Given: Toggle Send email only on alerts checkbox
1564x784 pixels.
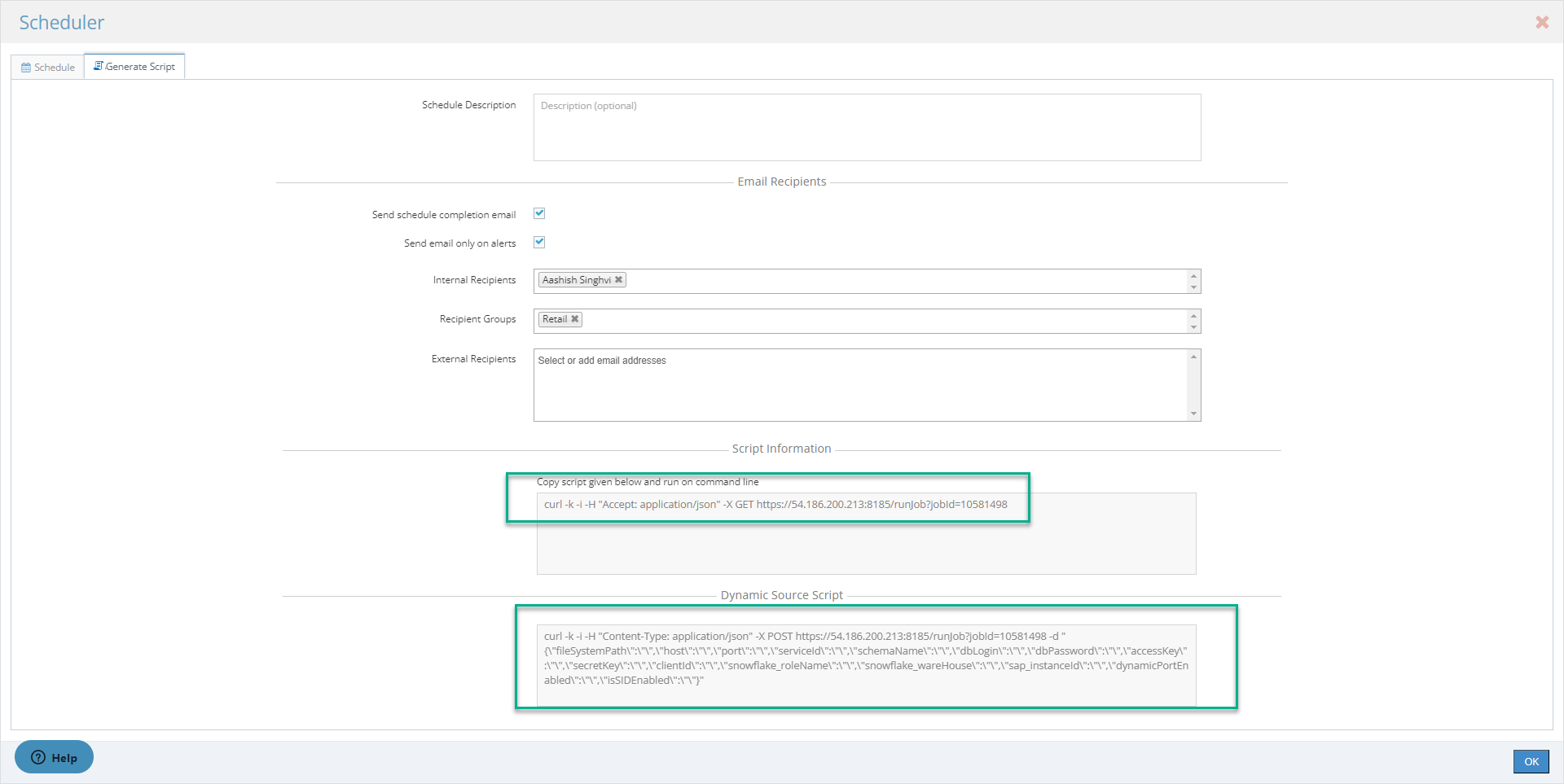Looking at the screenshot, I should 539,242.
